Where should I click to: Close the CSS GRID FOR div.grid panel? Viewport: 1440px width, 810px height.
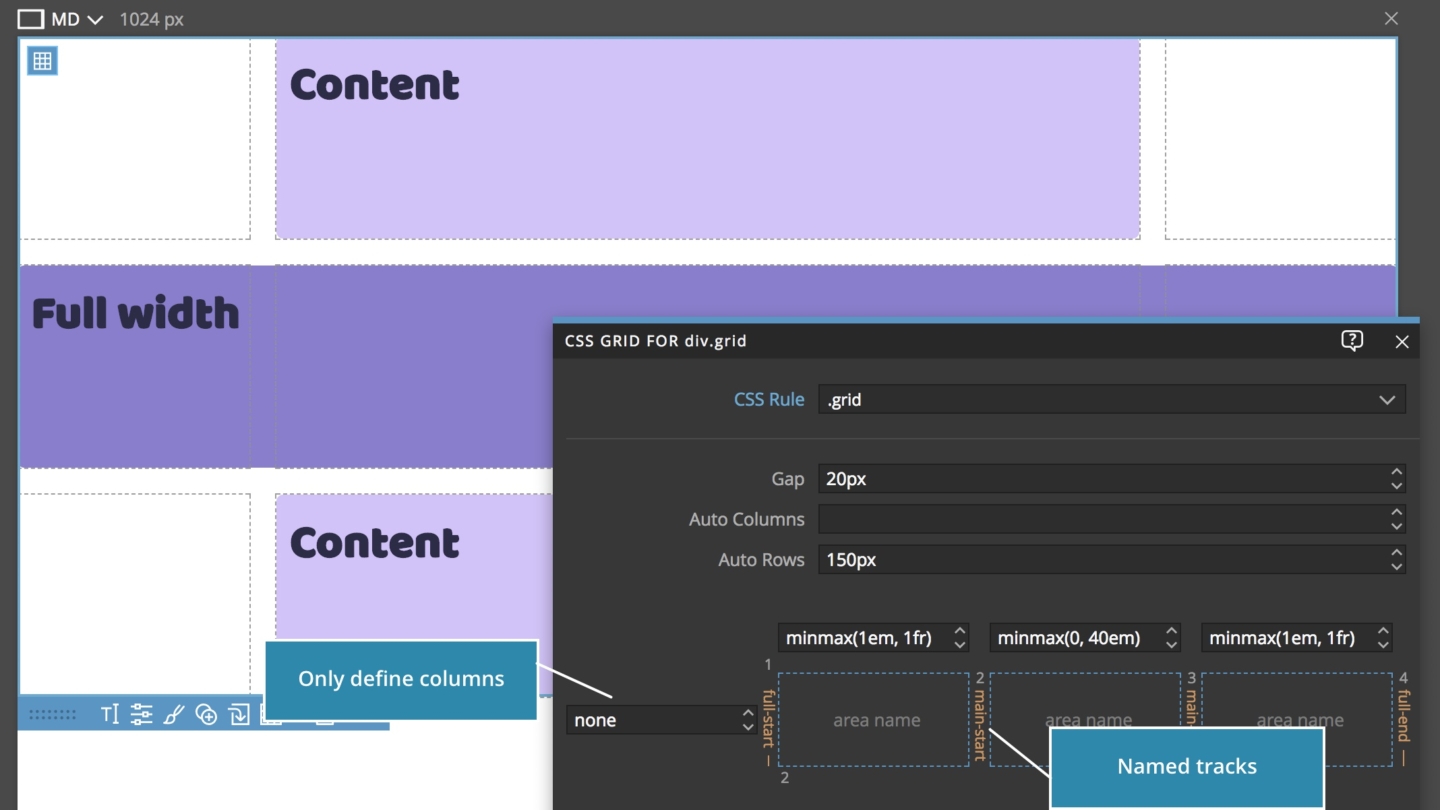[x=1401, y=340]
